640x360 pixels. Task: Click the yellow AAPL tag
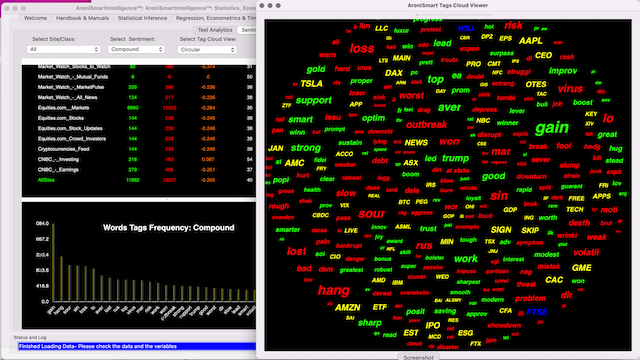tap(531, 41)
